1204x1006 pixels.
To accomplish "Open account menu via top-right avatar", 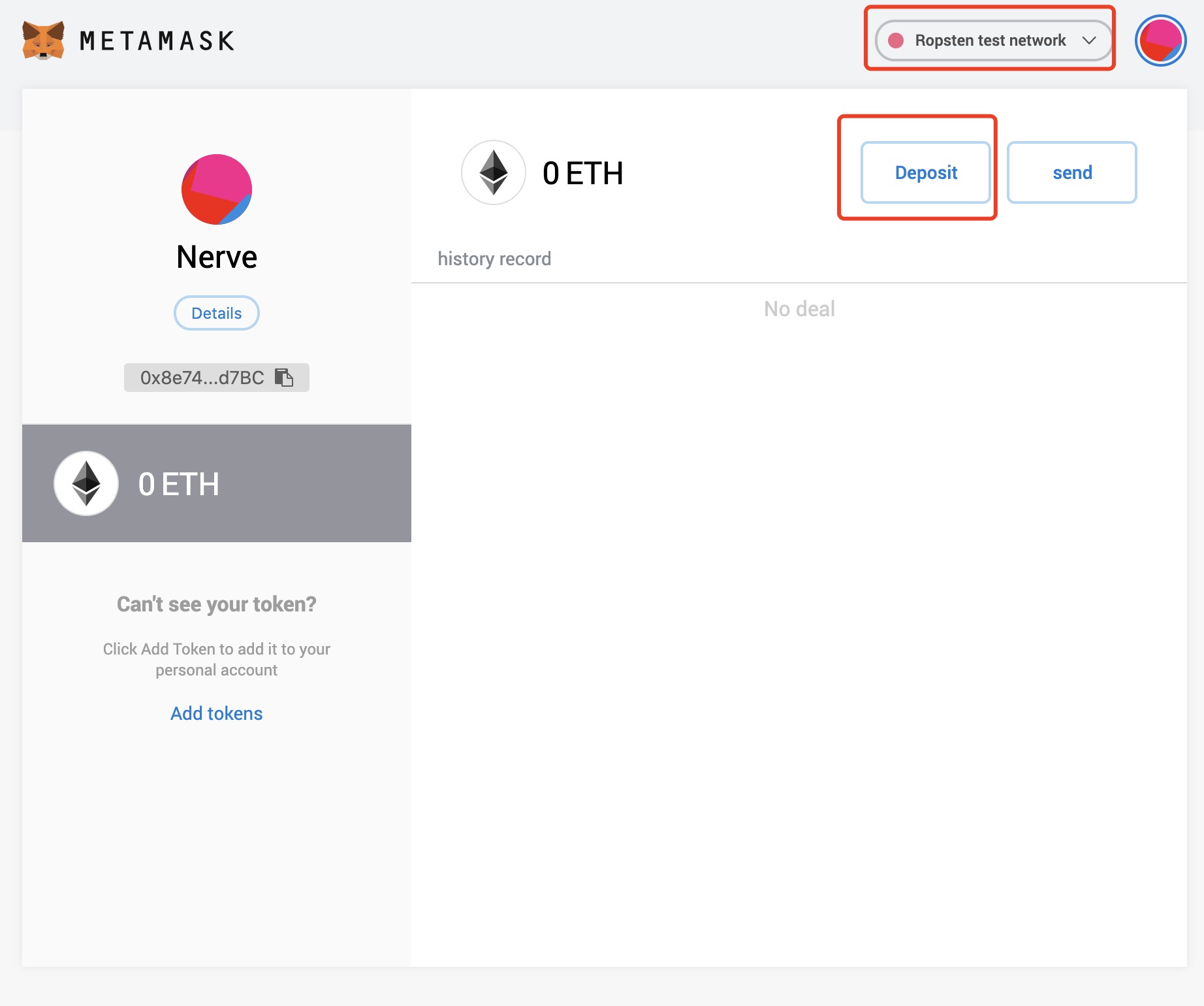I will (1160, 41).
